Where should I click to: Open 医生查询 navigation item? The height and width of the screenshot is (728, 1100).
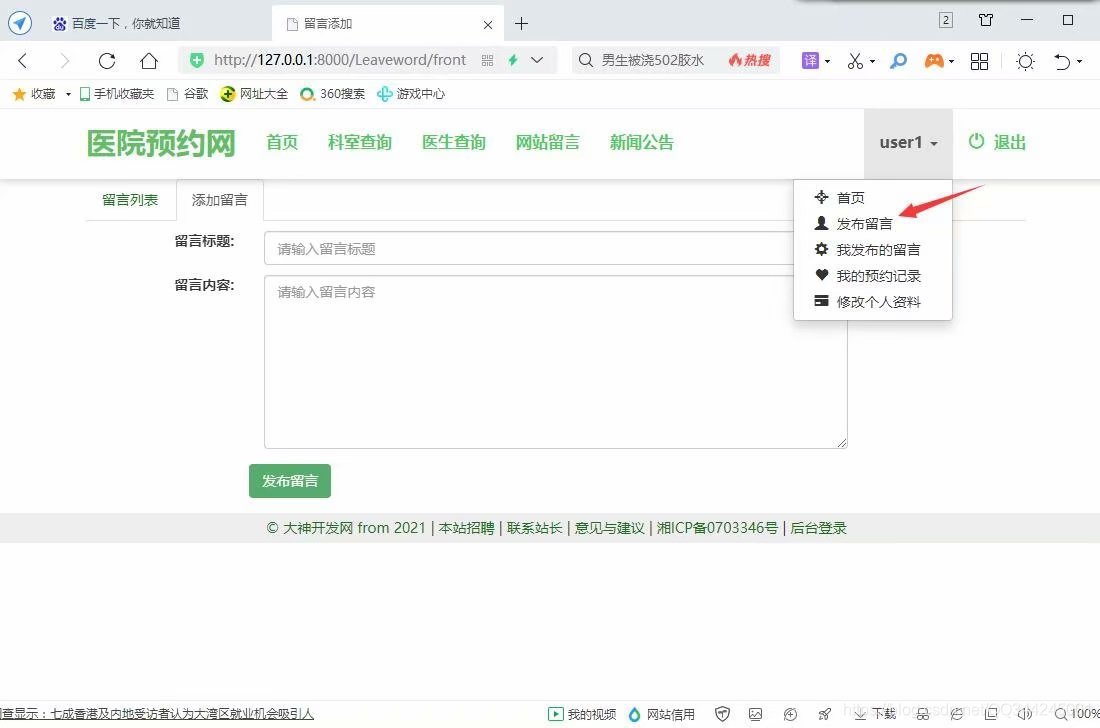point(454,142)
